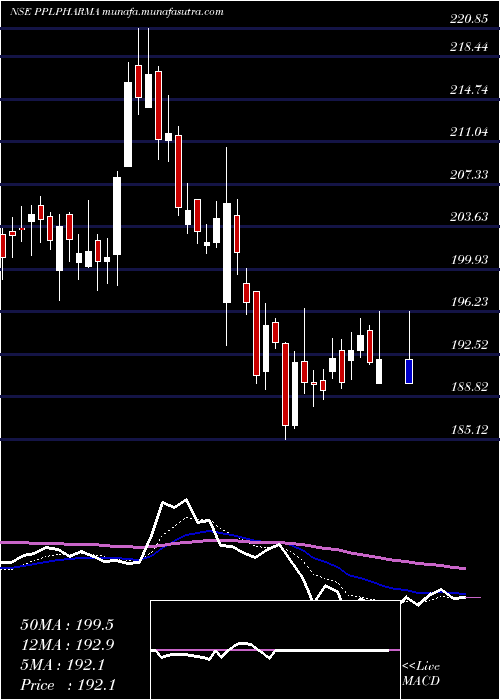Image resolution: width=500 pixels, height=700 pixels.
Task: Click the blue latest-session candlestick
Action: point(409,371)
